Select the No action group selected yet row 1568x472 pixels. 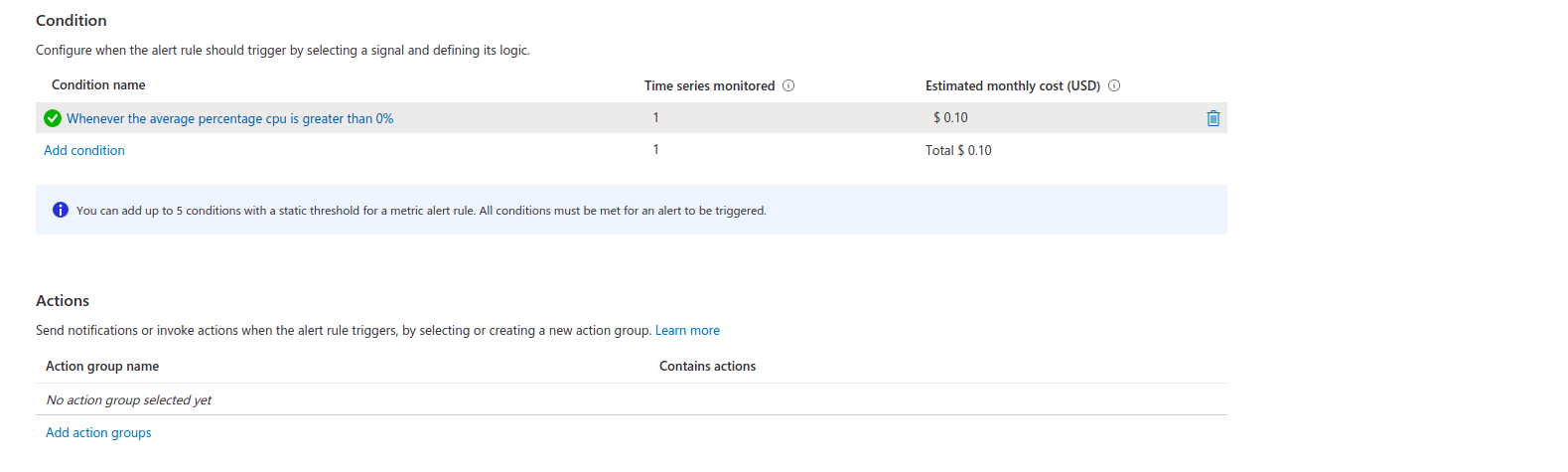click(632, 399)
